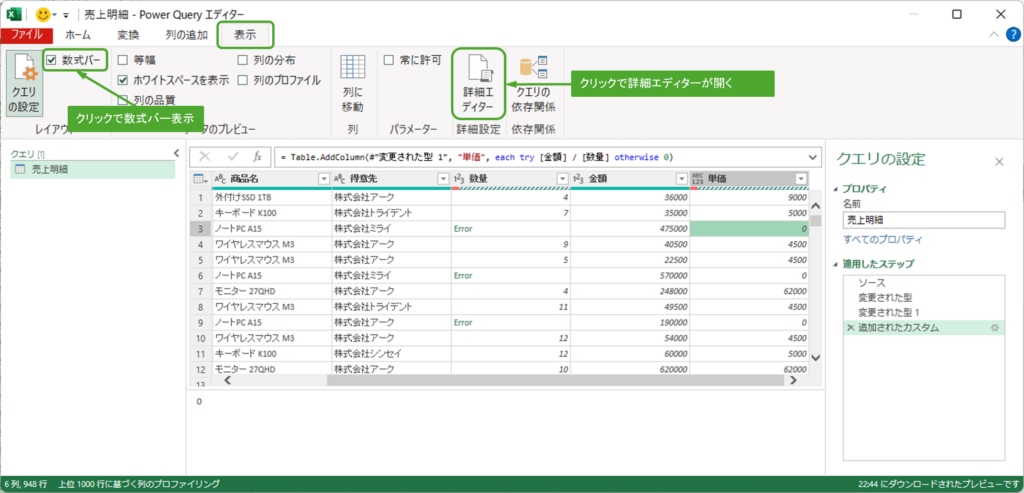1024x493 pixels.
Task: Enable the 等幅 checkbox
Action: pos(123,61)
